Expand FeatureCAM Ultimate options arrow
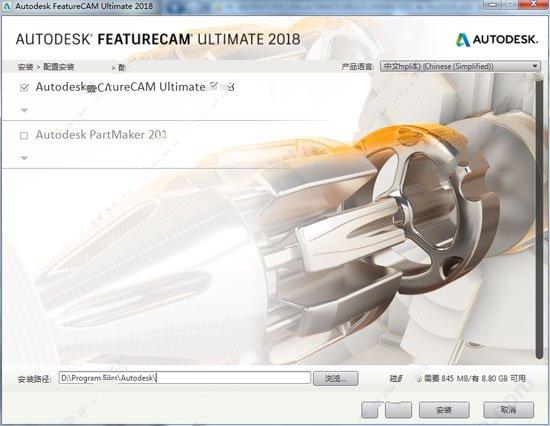This screenshot has width=550, height=426. click(24, 110)
